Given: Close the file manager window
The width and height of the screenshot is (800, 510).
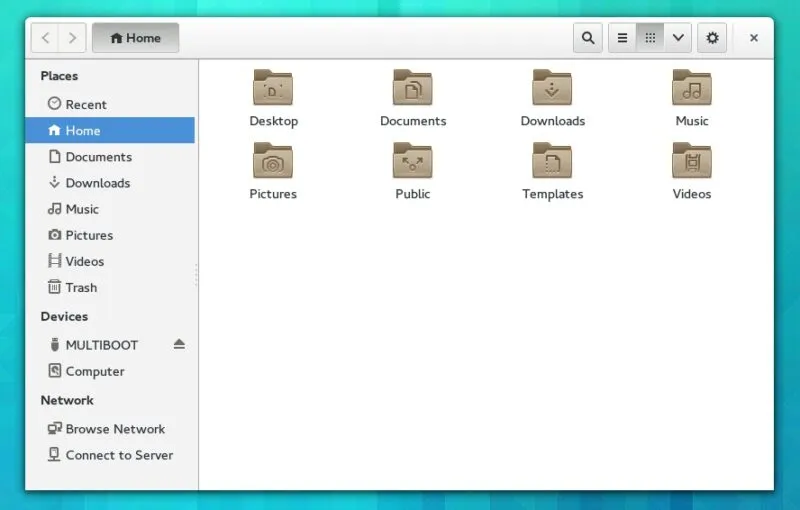Looking at the screenshot, I should [754, 38].
